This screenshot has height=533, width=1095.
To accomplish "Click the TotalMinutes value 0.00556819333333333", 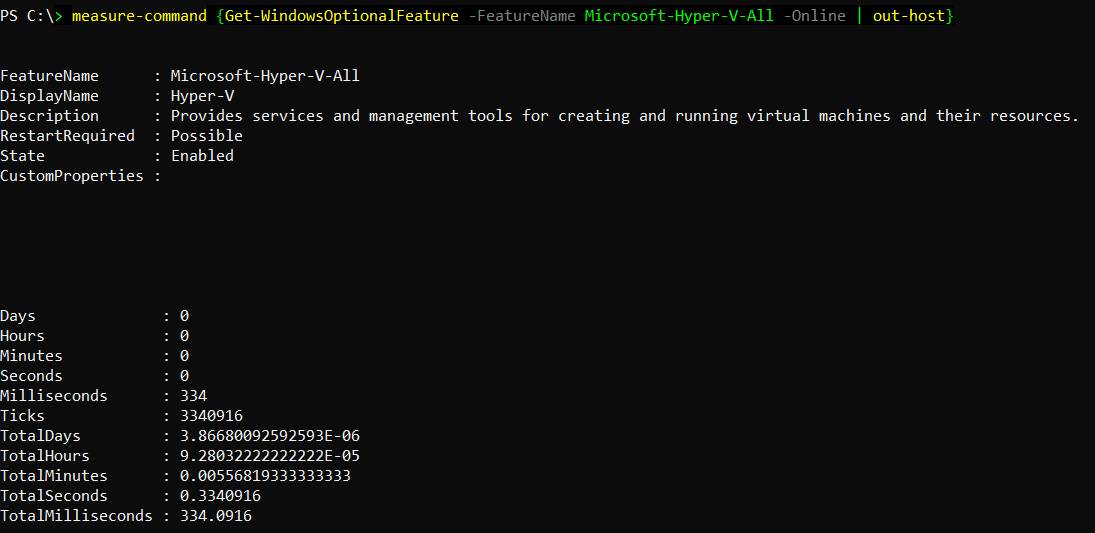I will coord(265,476).
